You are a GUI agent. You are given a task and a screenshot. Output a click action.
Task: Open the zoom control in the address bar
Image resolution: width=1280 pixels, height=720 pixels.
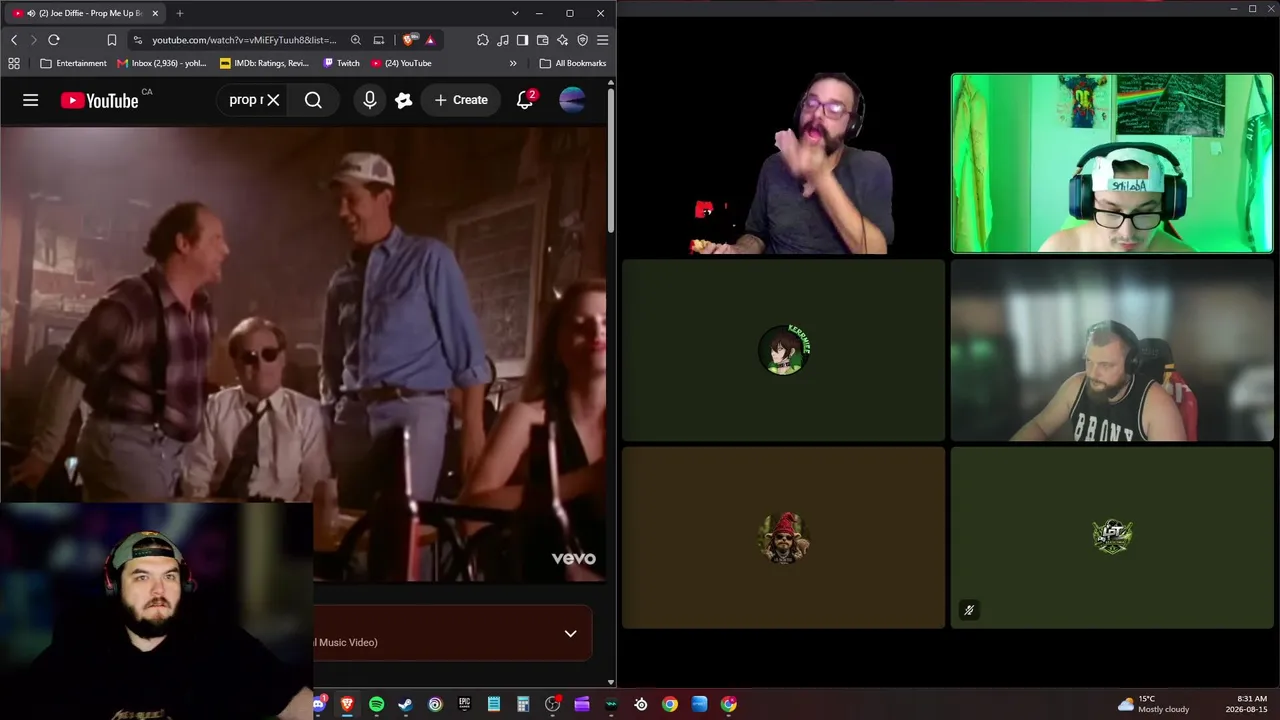point(356,40)
